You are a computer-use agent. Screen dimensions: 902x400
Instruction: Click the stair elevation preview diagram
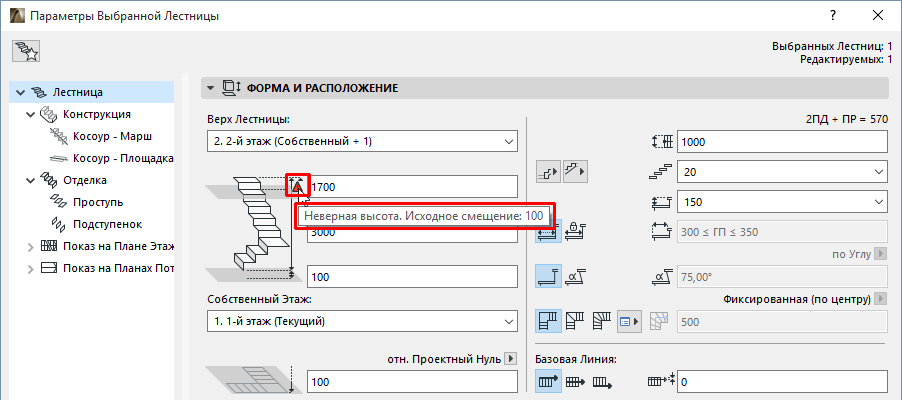tap(253, 228)
